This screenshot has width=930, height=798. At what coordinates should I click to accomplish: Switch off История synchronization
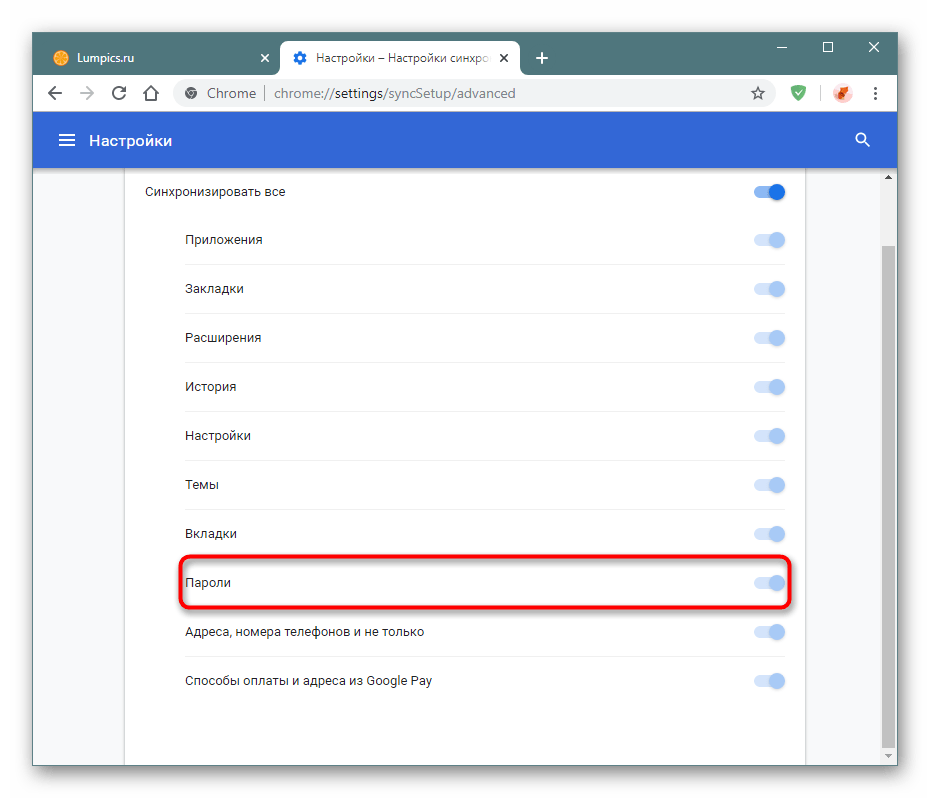[770, 387]
